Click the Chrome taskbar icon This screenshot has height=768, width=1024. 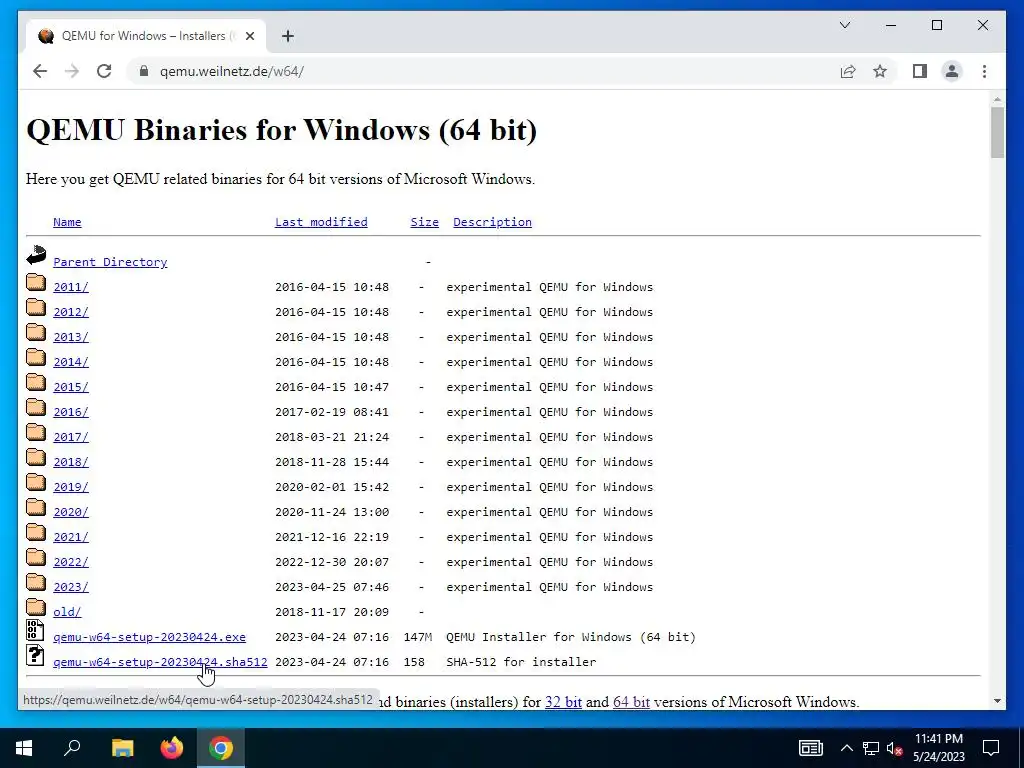click(221, 748)
